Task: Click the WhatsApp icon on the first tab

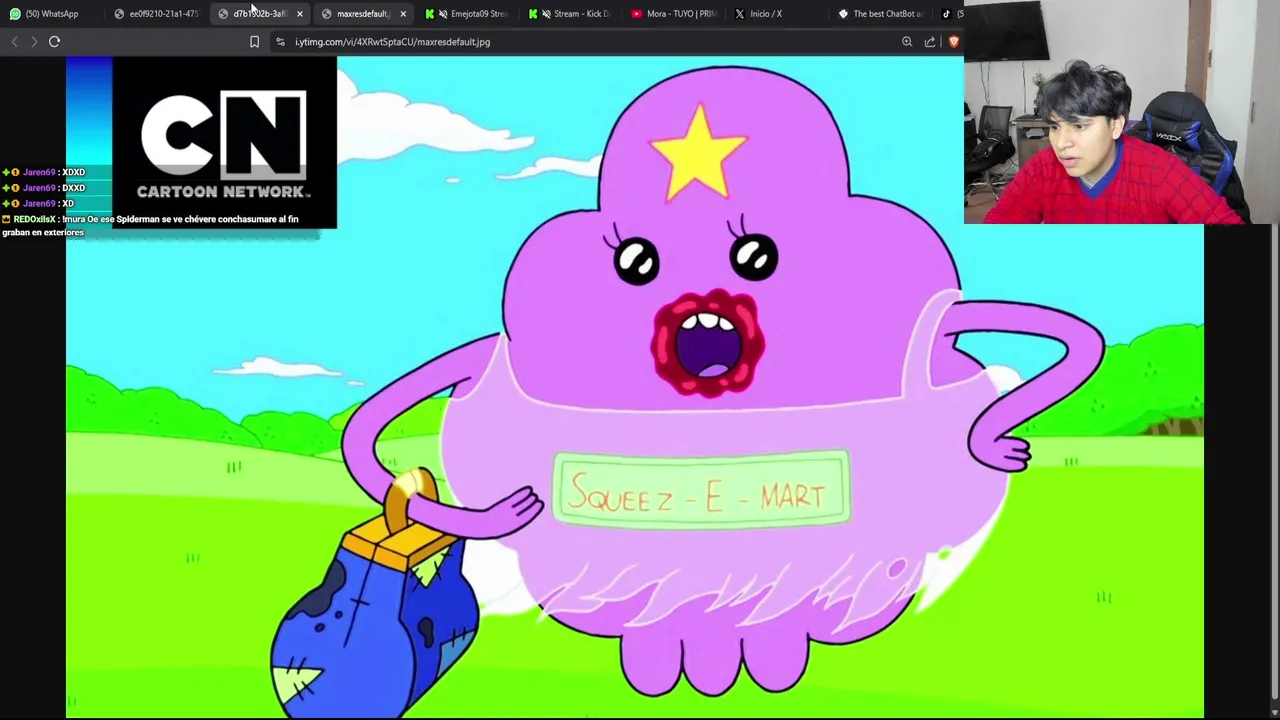Action: (x=15, y=14)
